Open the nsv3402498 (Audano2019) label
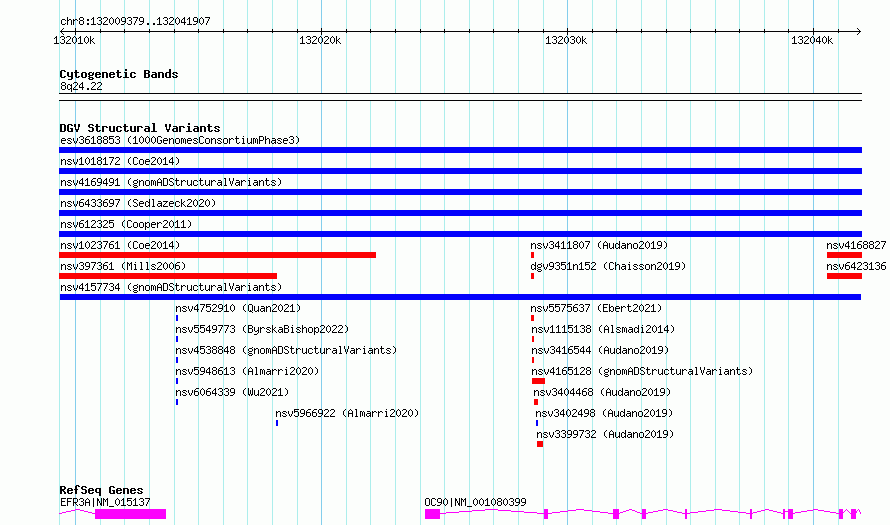 (x=604, y=413)
